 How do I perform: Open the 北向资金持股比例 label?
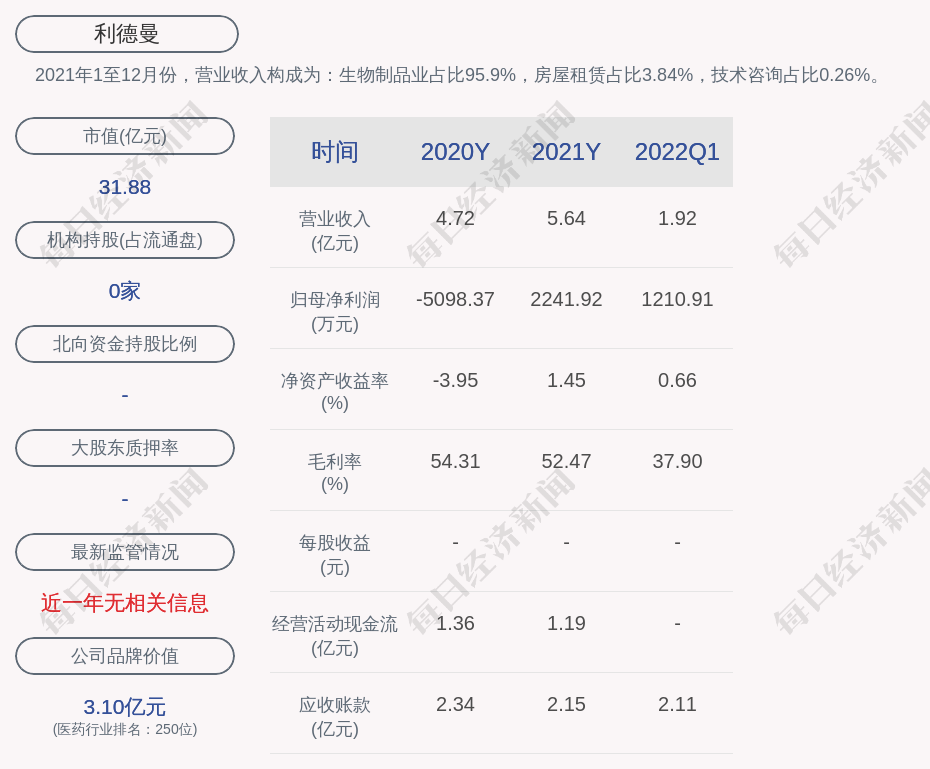pos(125,344)
